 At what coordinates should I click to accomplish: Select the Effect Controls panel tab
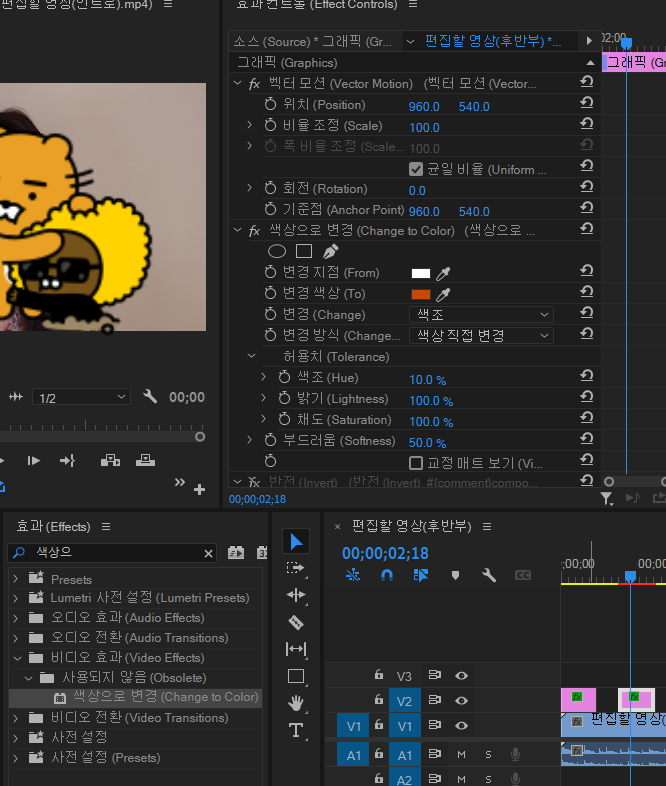coord(317,5)
